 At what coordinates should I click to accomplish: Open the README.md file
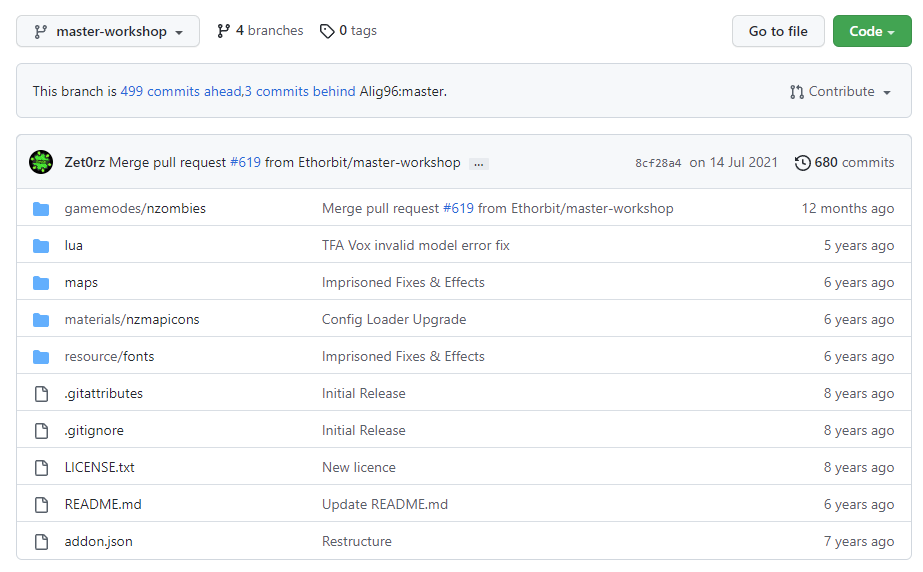103,505
